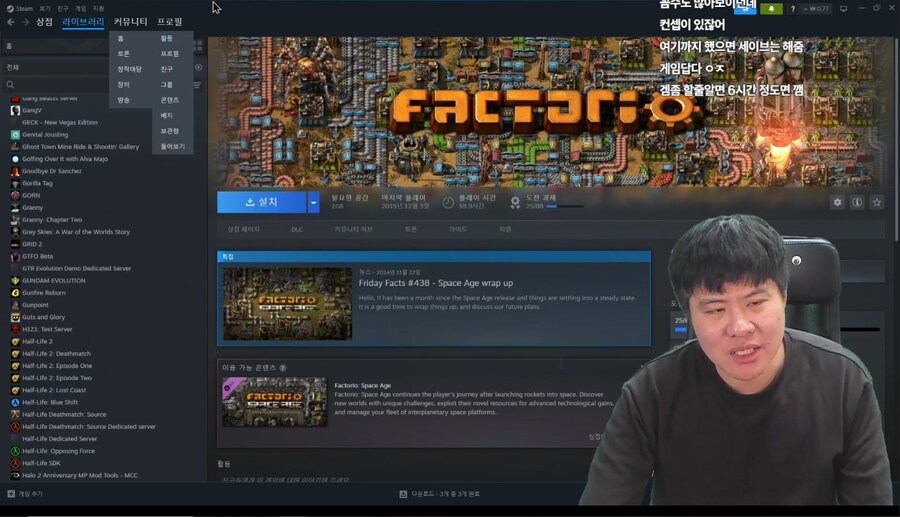Open the Friday Facts #438 news thumbnail
This screenshot has width=900, height=517.
tap(287, 304)
